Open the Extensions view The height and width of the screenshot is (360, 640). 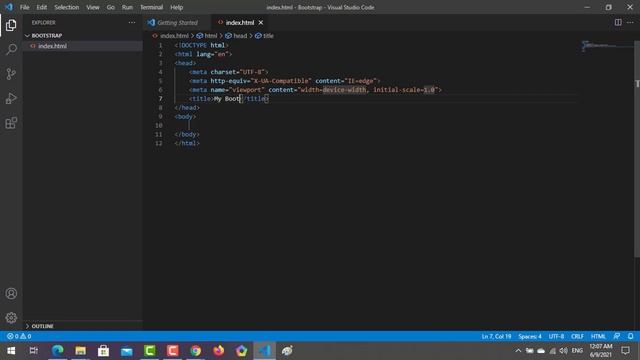pyautogui.click(x=11, y=123)
